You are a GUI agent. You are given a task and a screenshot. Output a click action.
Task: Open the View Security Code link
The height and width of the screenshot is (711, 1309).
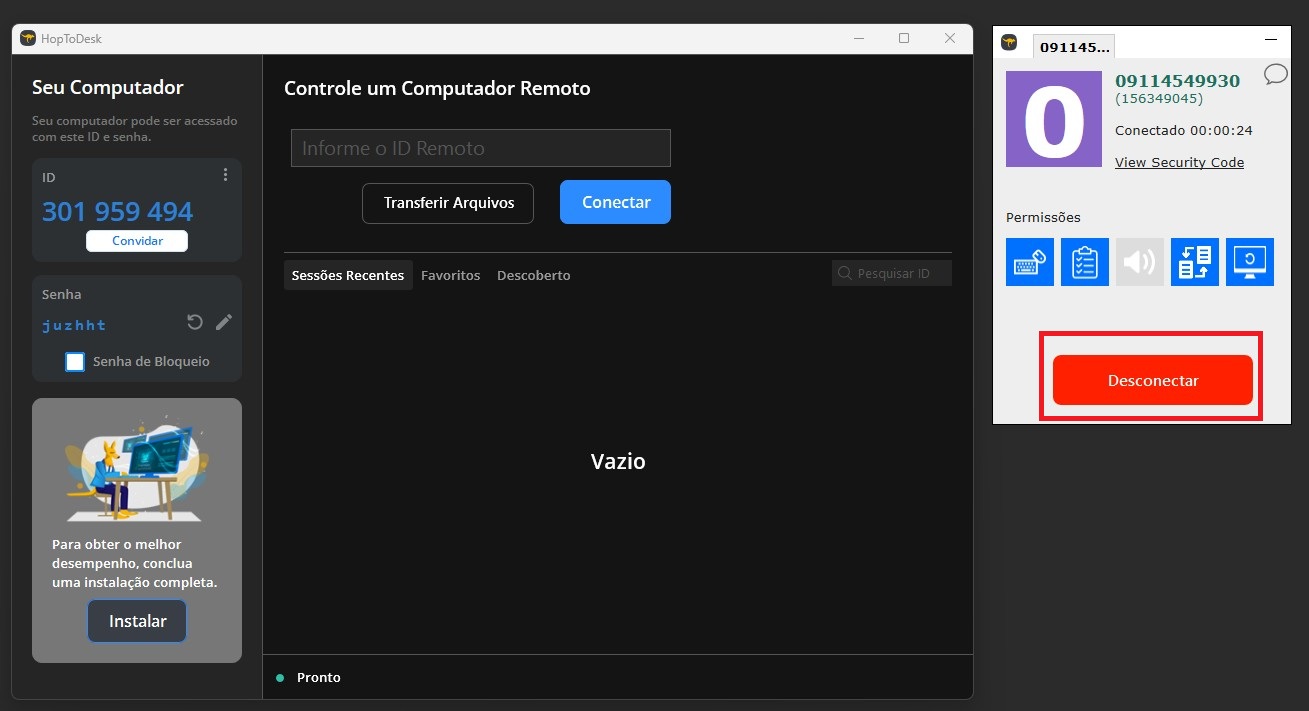pyautogui.click(x=1179, y=162)
